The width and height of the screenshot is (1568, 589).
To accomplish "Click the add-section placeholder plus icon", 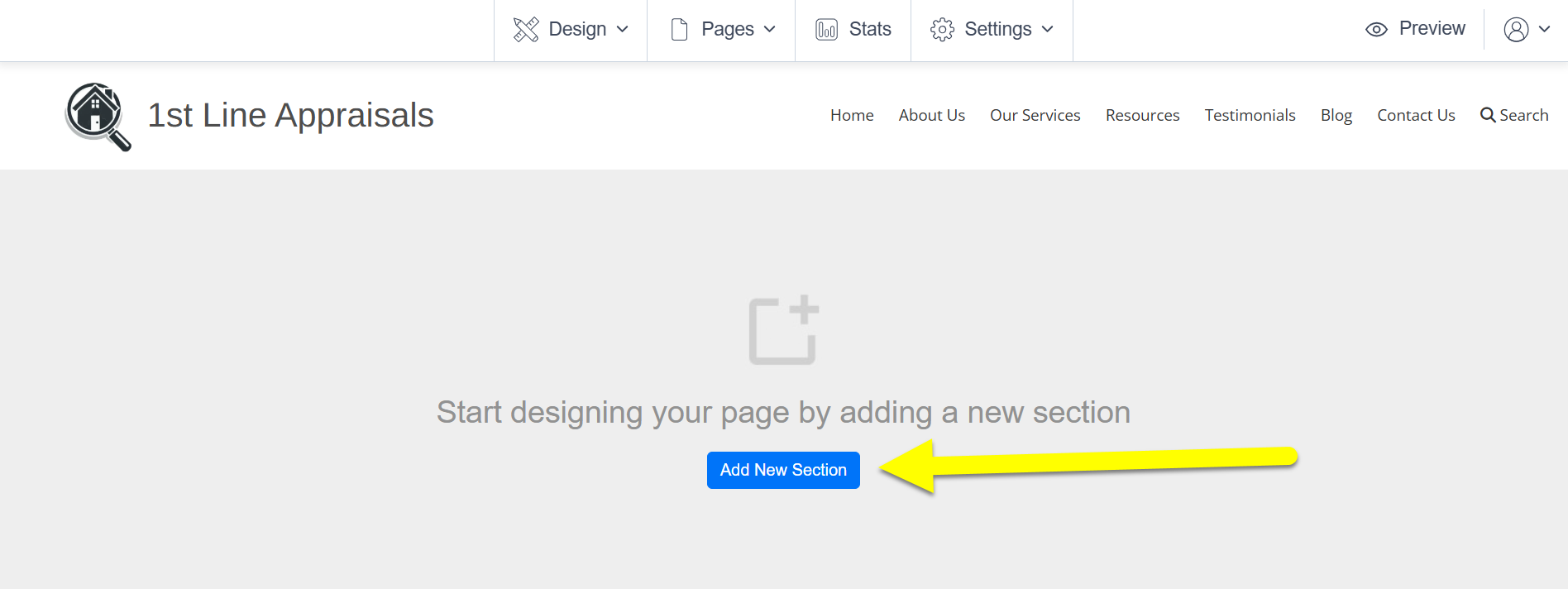I will [784, 329].
